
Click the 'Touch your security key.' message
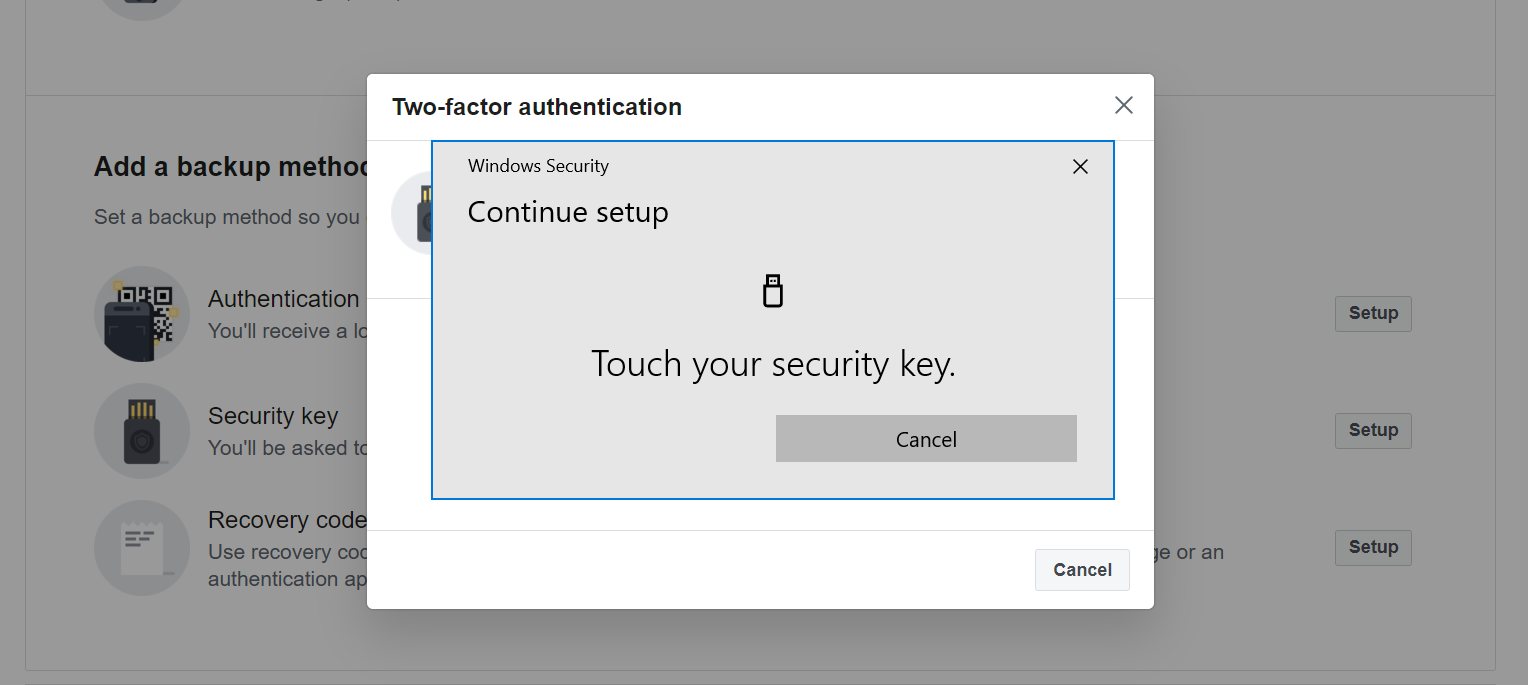[773, 364]
